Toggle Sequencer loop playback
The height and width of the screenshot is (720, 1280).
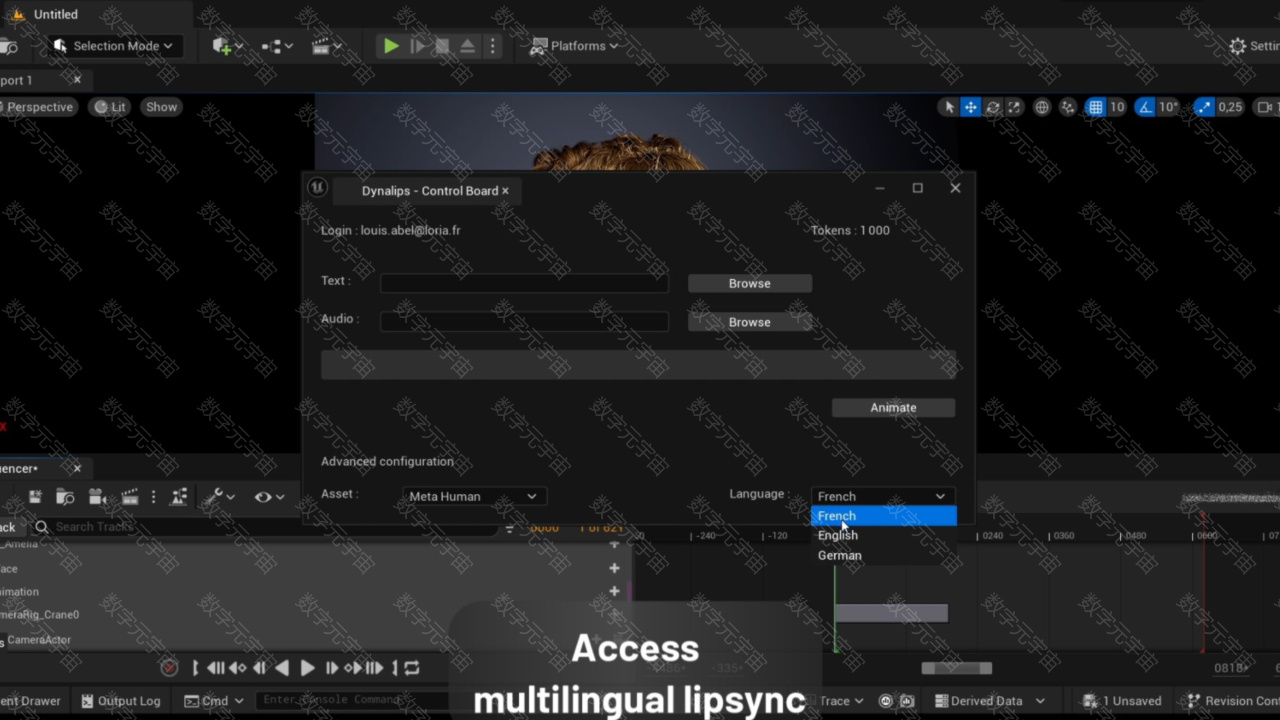point(411,668)
